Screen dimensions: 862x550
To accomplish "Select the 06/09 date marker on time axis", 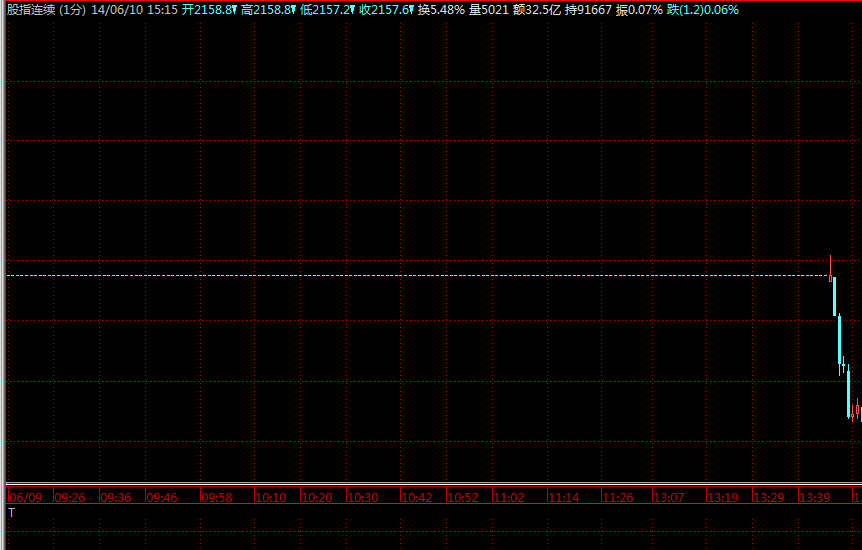I will 25,497.
